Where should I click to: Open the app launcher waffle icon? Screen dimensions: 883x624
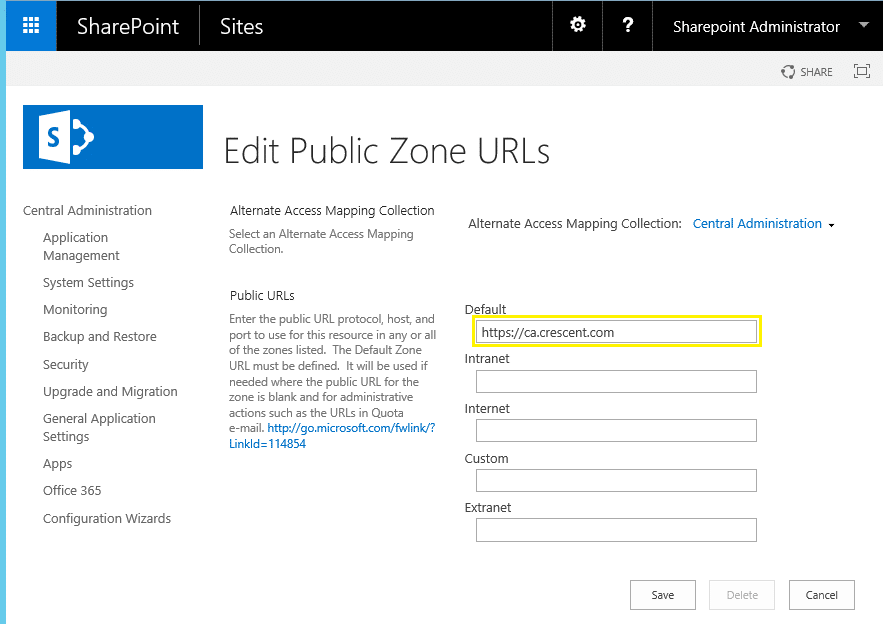click(30, 26)
